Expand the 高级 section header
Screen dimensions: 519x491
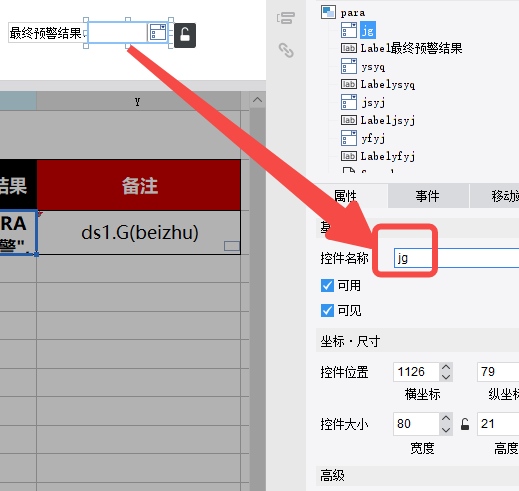(417, 476)
